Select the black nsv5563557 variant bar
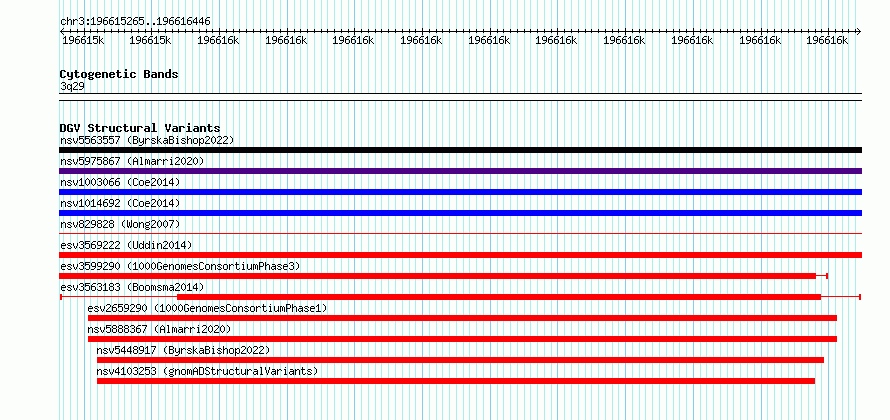Image resolution: width=890 pixels, height=420 pixels. pyautogui.click(x=460, y=150)
